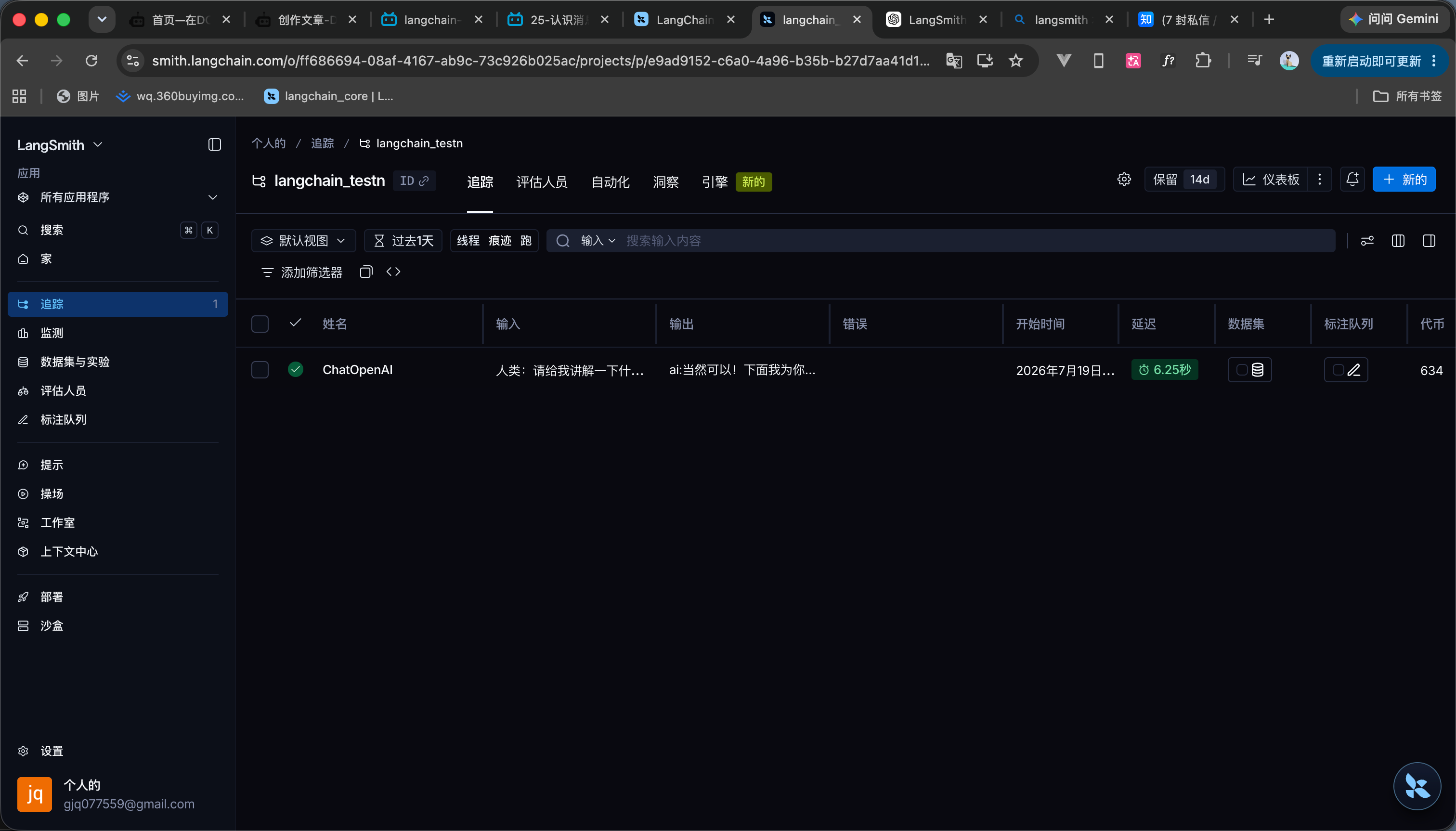Open the LangSmith assistant floating button

click(1417, 786)
